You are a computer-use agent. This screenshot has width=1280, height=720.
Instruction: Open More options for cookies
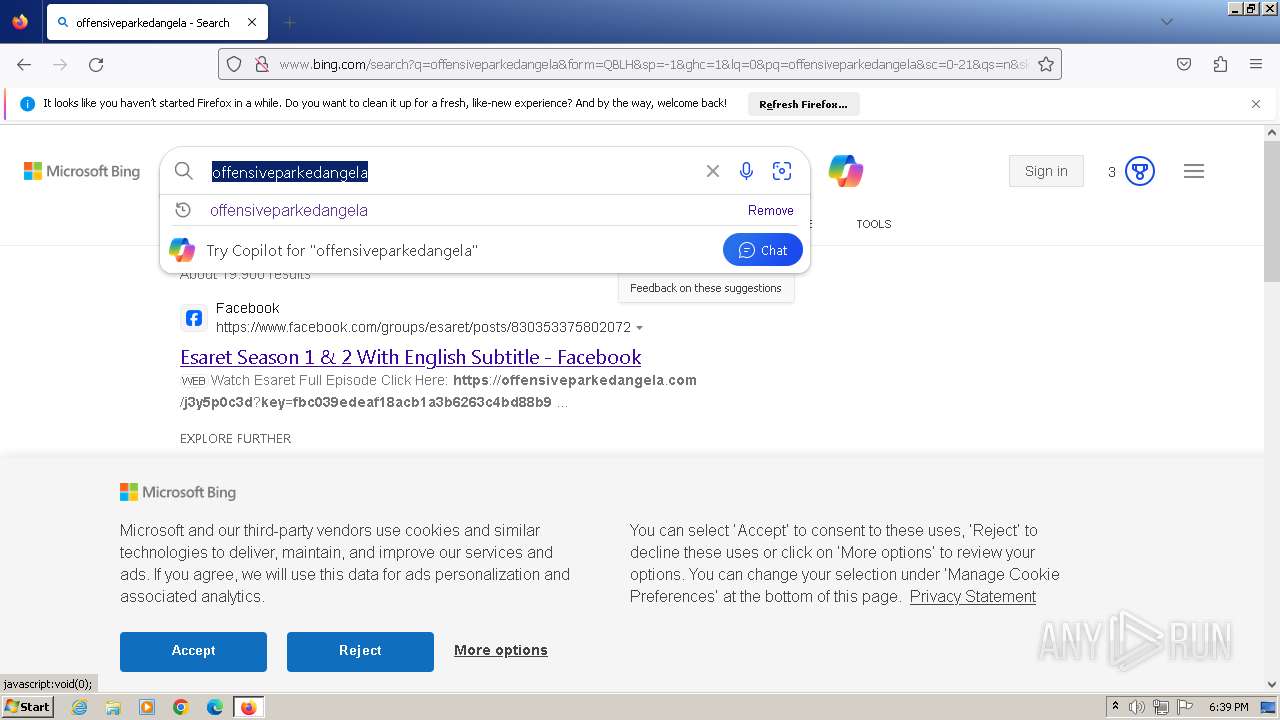[x=501, y=650]
